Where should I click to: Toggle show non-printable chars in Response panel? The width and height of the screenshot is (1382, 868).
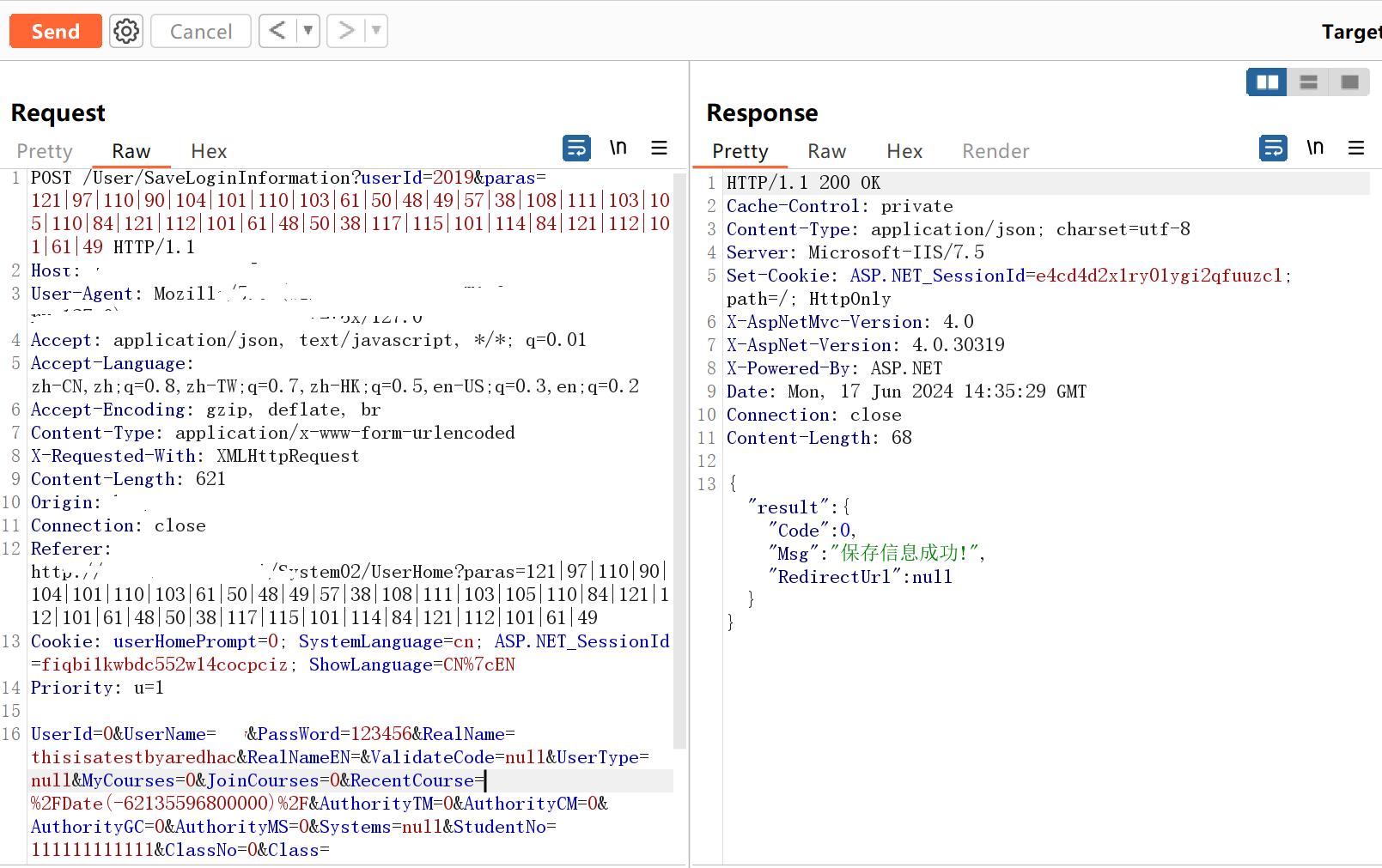[x=1315, y=148]
